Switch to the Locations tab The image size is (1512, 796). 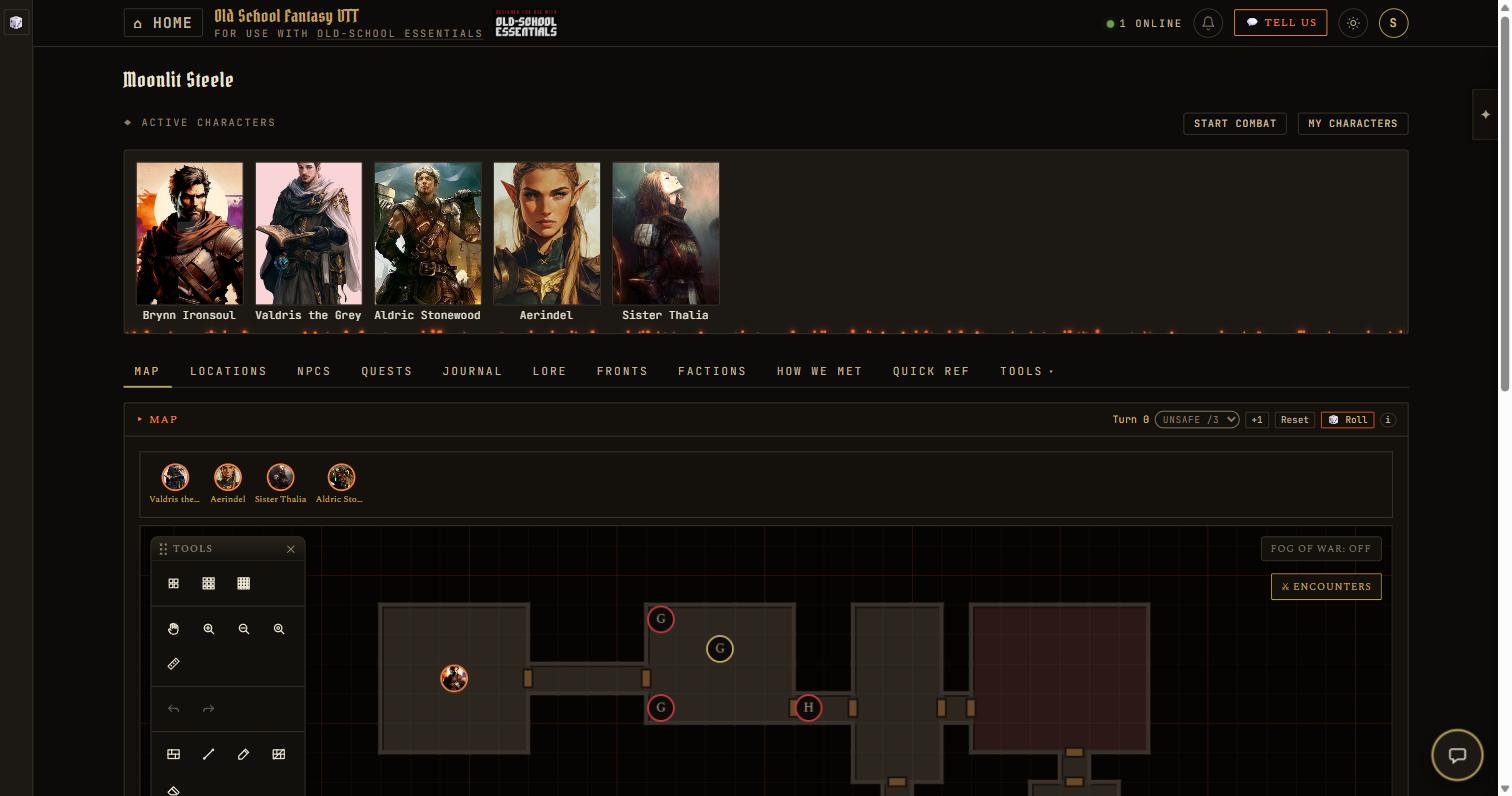pos(228,371)
